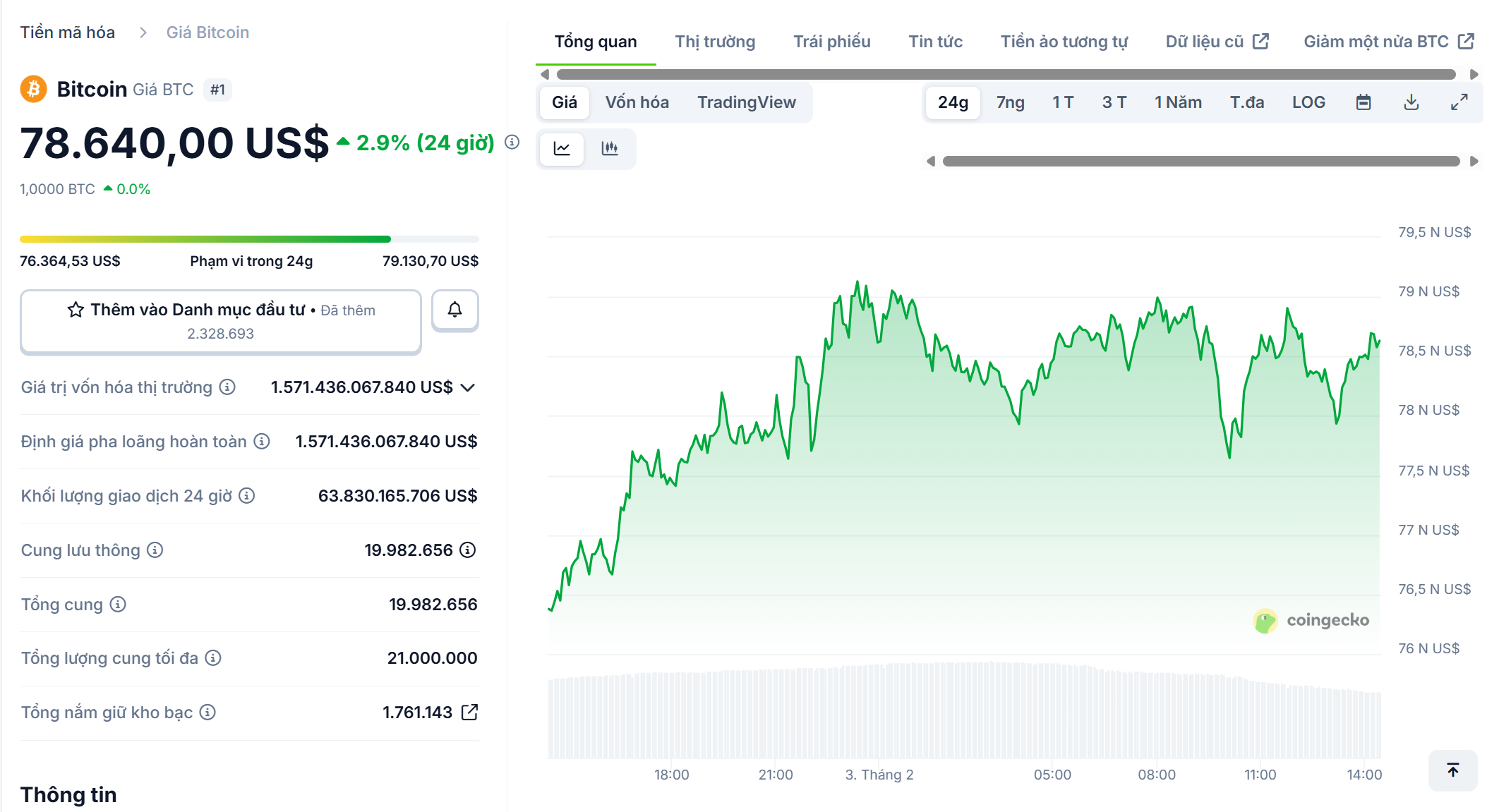The height and width of the screenshot is (812, 1499).
Task: Switch chart to candlestick view icon
Action: [610, 149]
